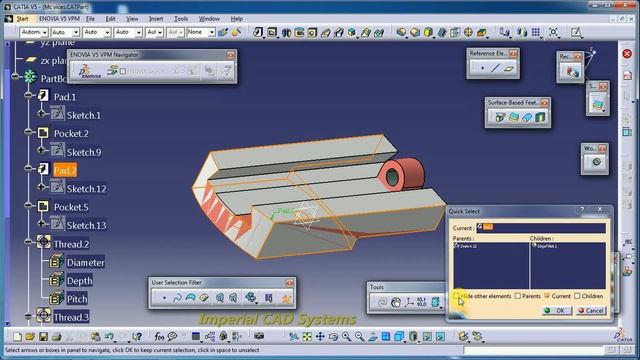Click the ENOVIA logo icon in VPM Navigator
This screenshot has height=360, width=640.
click(x=89, y=71)
